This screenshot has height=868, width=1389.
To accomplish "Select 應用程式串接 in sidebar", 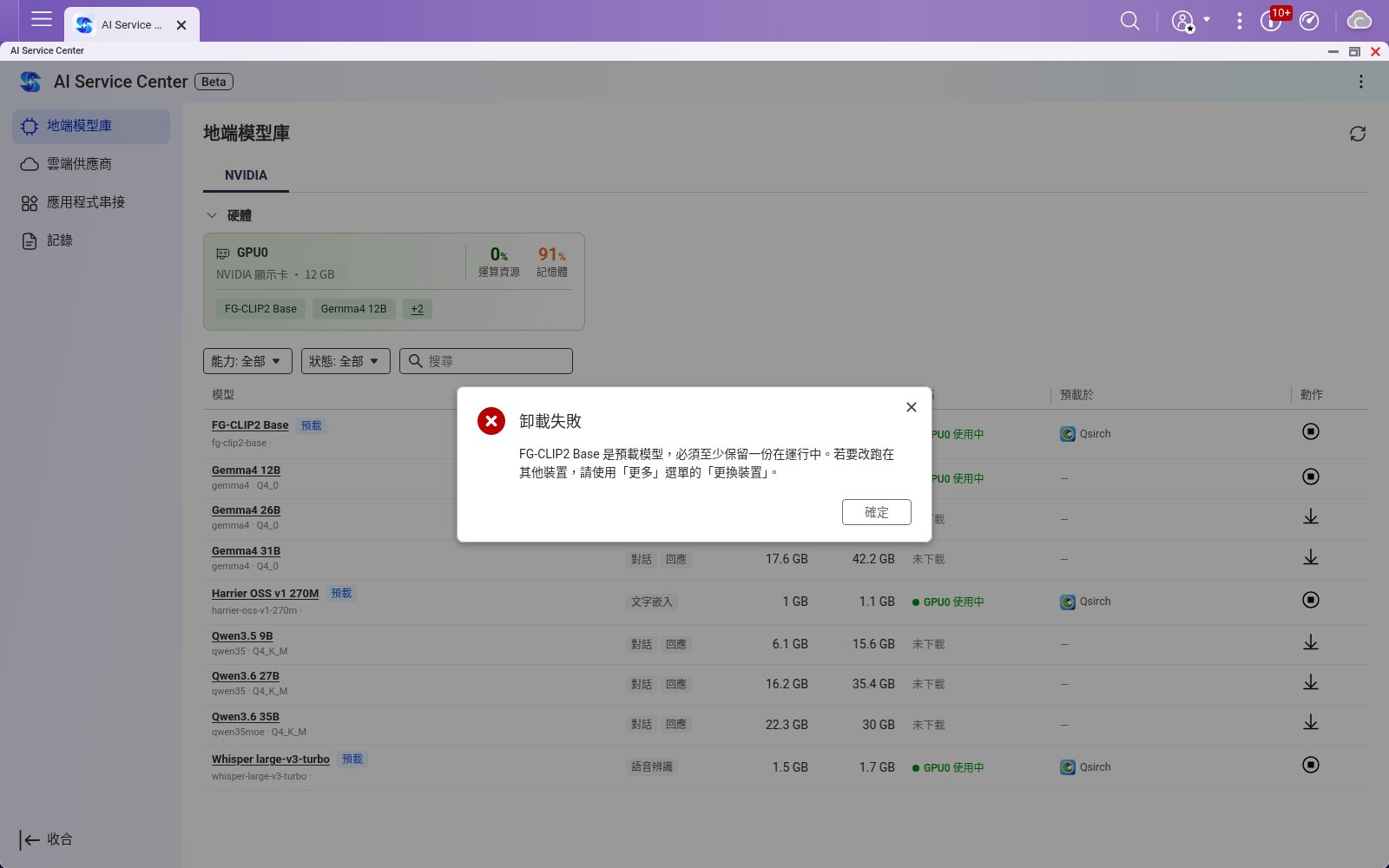I will [x=91, y=202].
